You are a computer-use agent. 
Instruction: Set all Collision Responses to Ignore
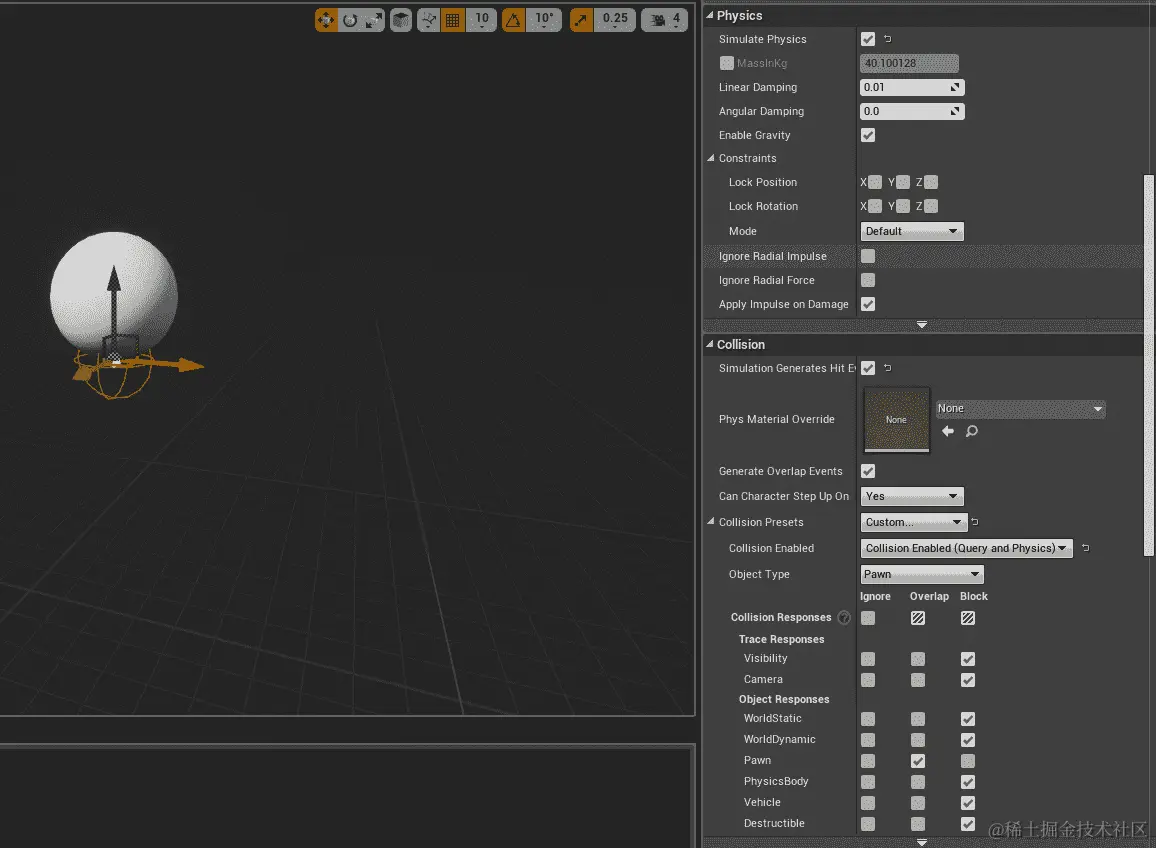(x=868, y=618)
